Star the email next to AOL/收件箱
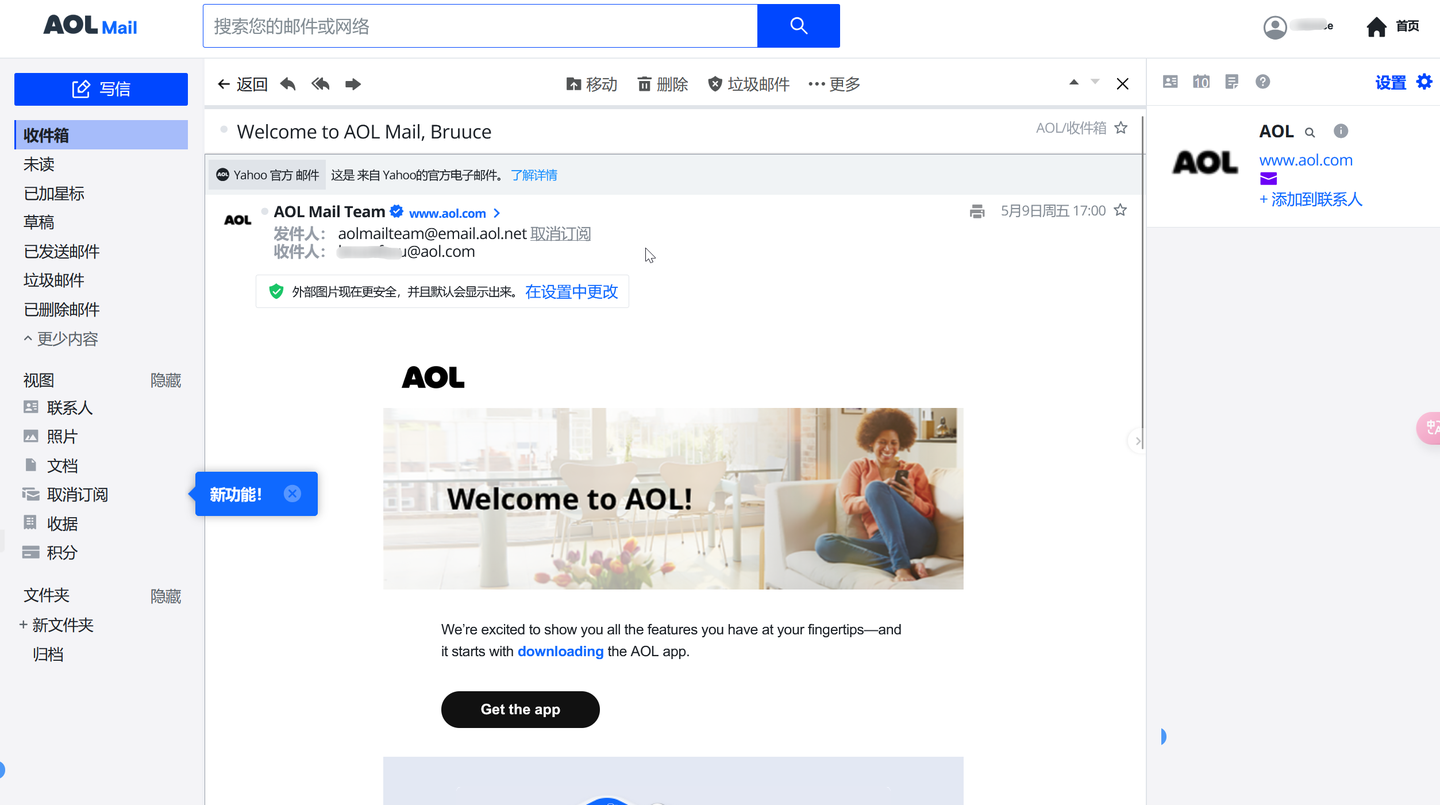Viewport: 1440px width, 805px height. 1121,128
